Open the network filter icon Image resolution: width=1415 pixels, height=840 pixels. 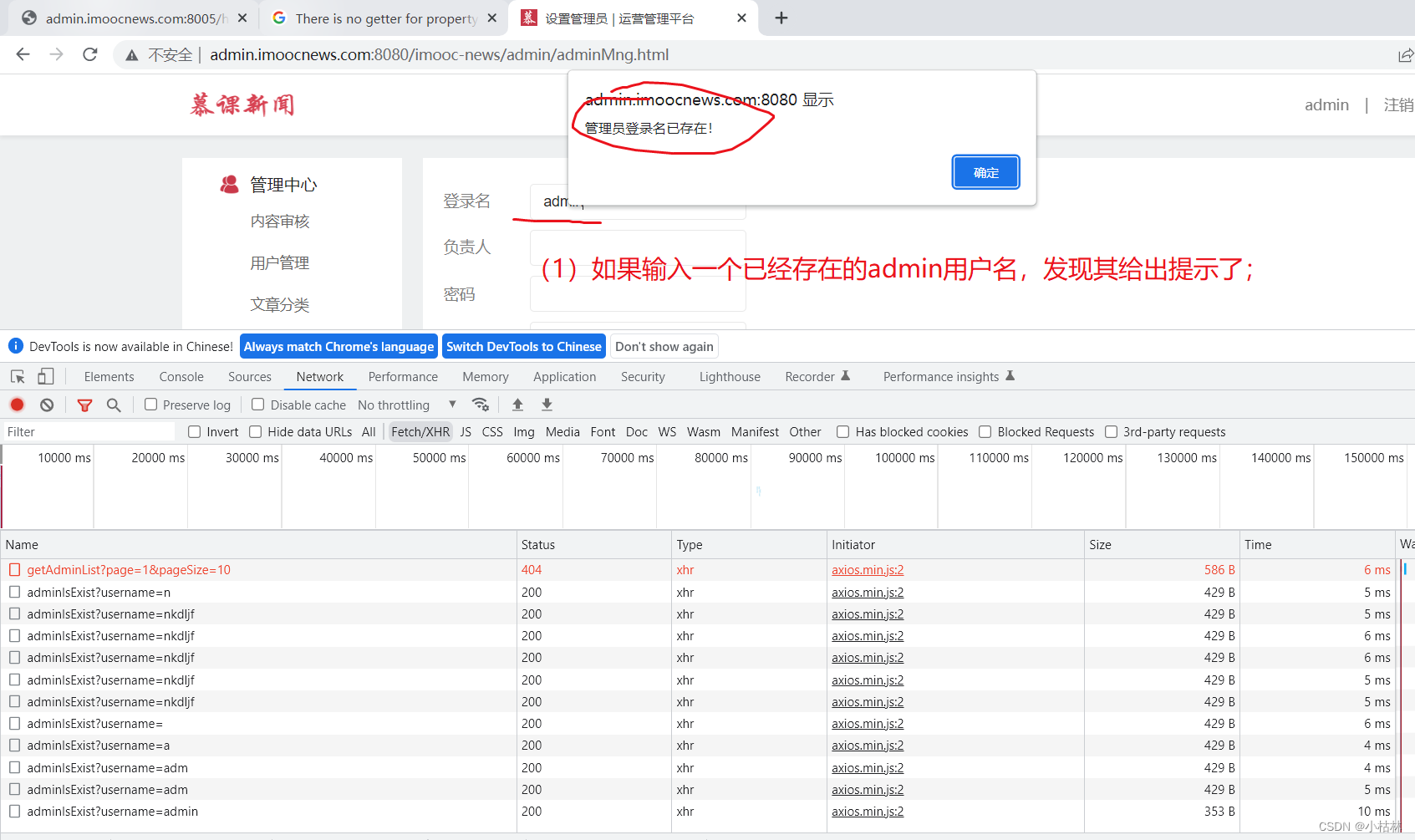coord(84,405)
